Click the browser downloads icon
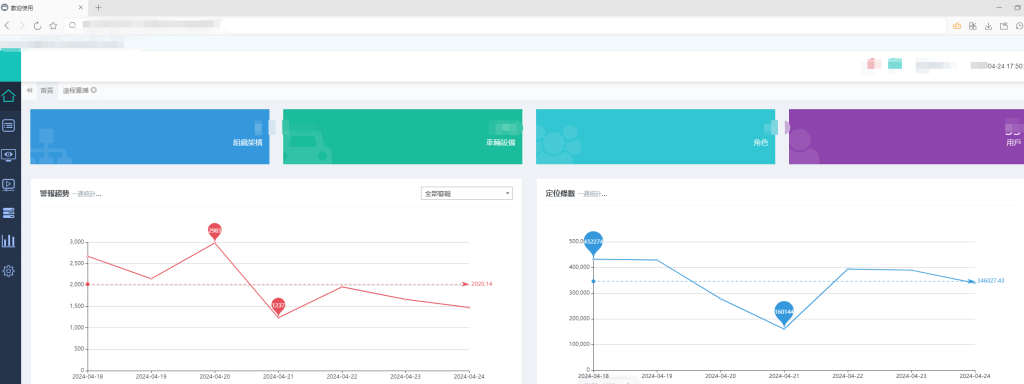Image resolution: width=1024 pixels, height=384 pixels. [988, 26]
